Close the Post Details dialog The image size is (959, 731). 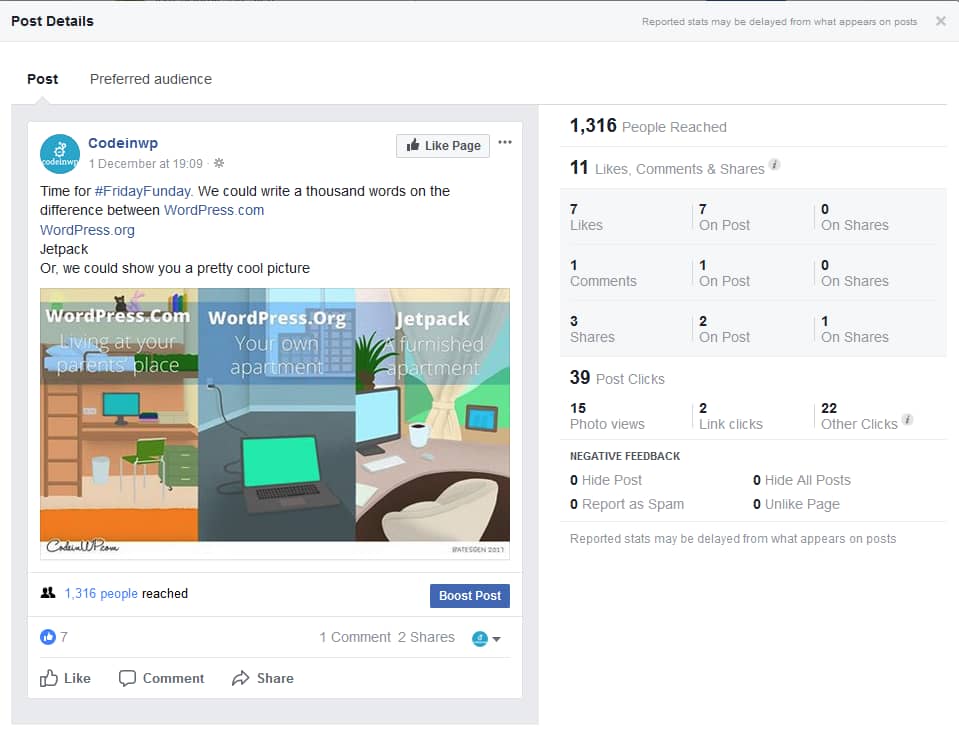(x=941, y=21)
